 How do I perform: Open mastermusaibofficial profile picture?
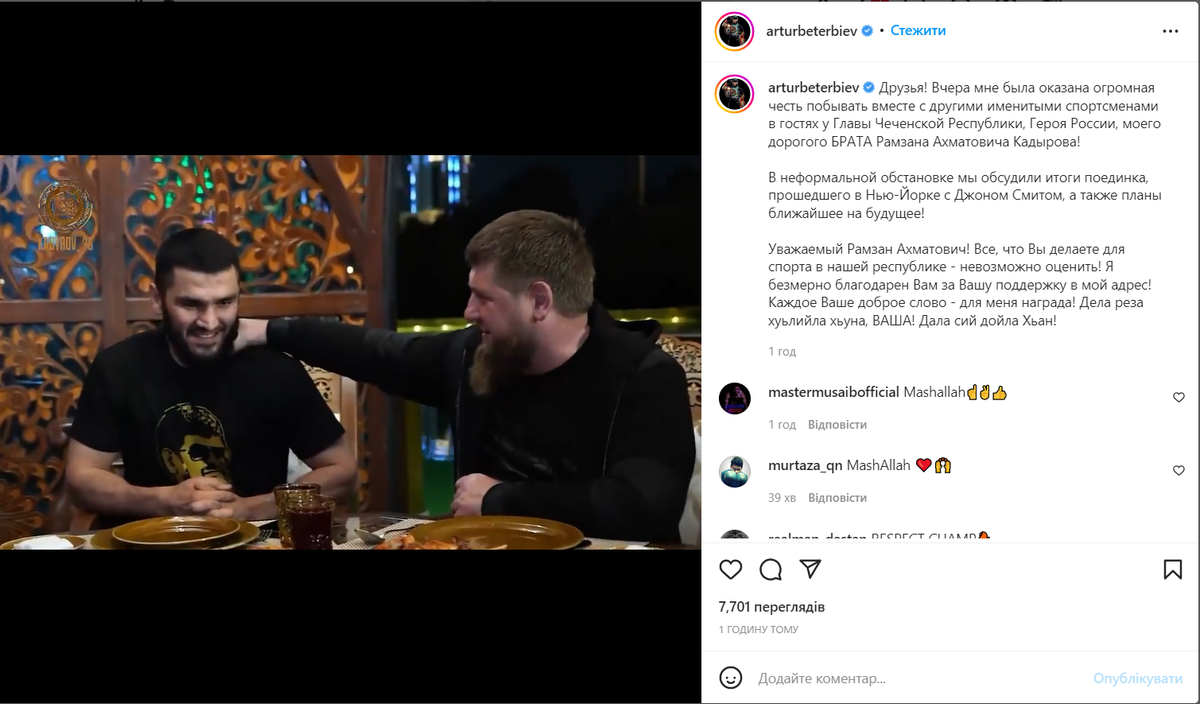click(735, 397)
